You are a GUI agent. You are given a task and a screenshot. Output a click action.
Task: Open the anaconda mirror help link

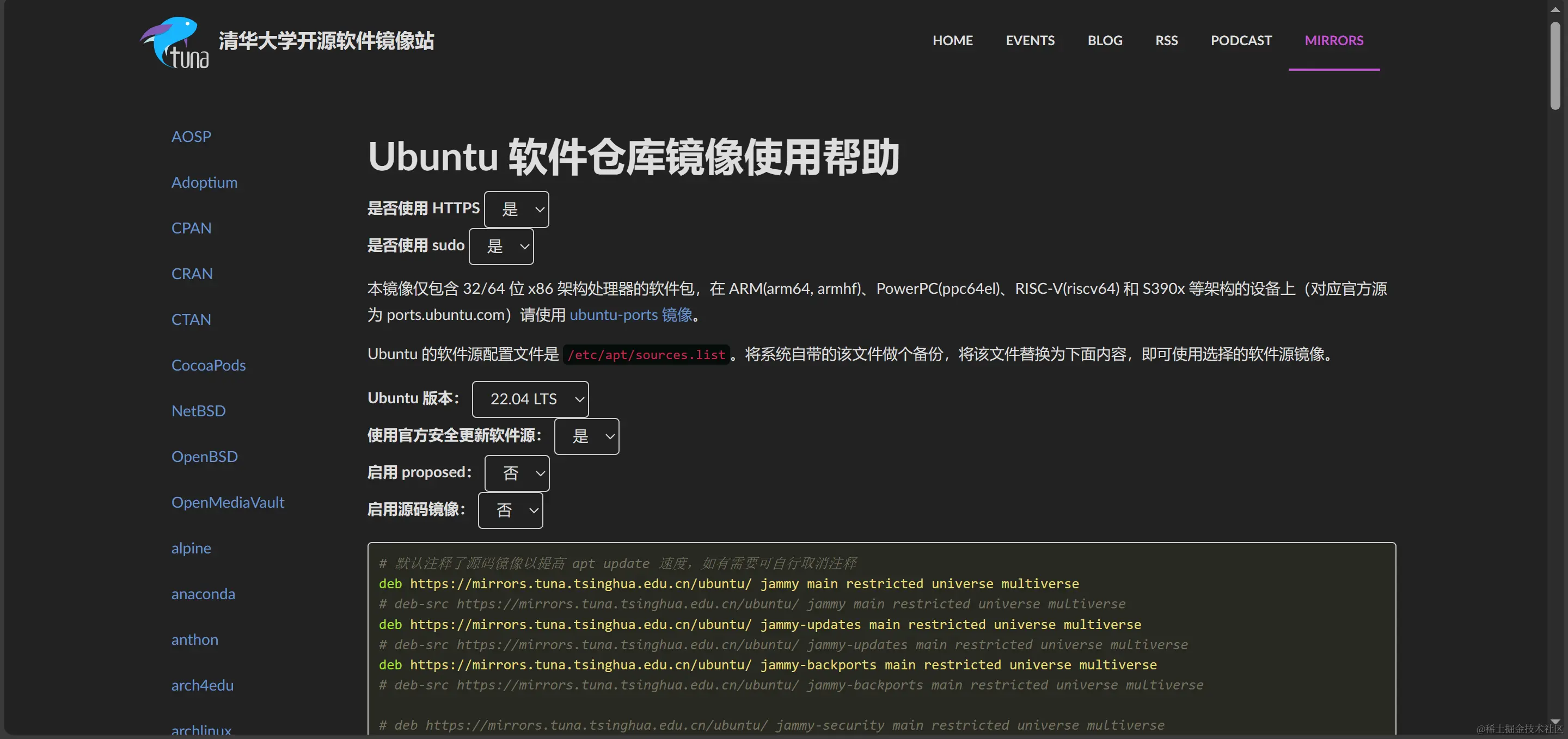click(x=203, y=594)
